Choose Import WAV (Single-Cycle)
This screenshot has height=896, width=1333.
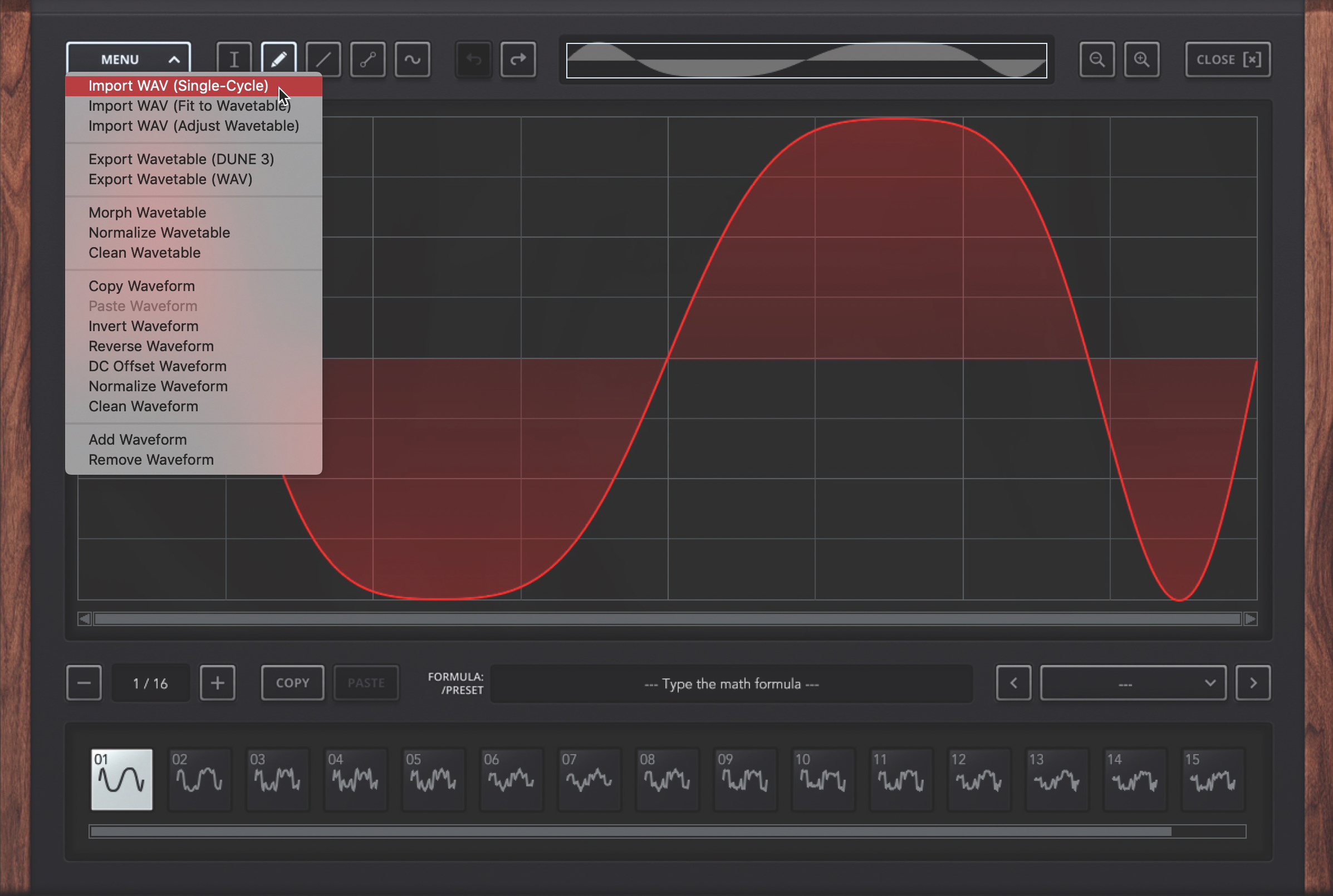(194, 86)
